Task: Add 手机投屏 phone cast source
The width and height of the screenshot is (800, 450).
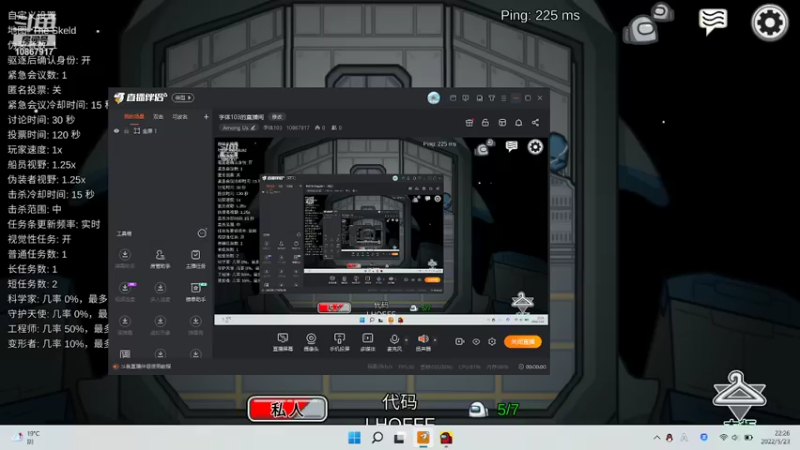Action: pyautogui.click(x=339, y=342)
